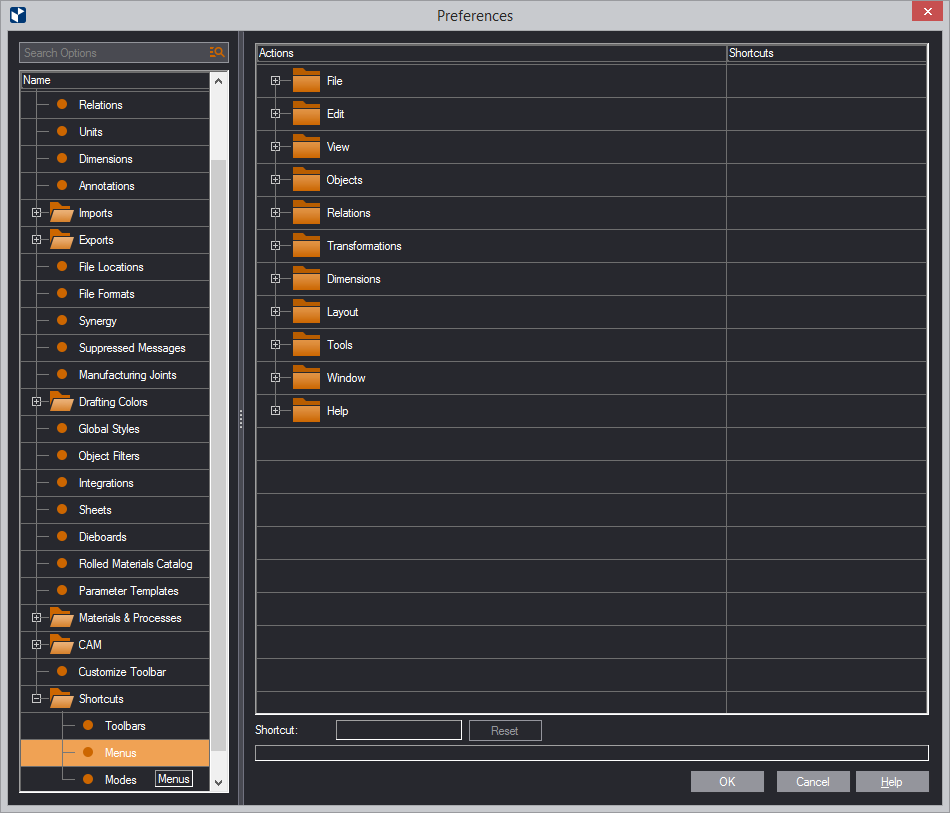Expand the Relations actions node

275,213
